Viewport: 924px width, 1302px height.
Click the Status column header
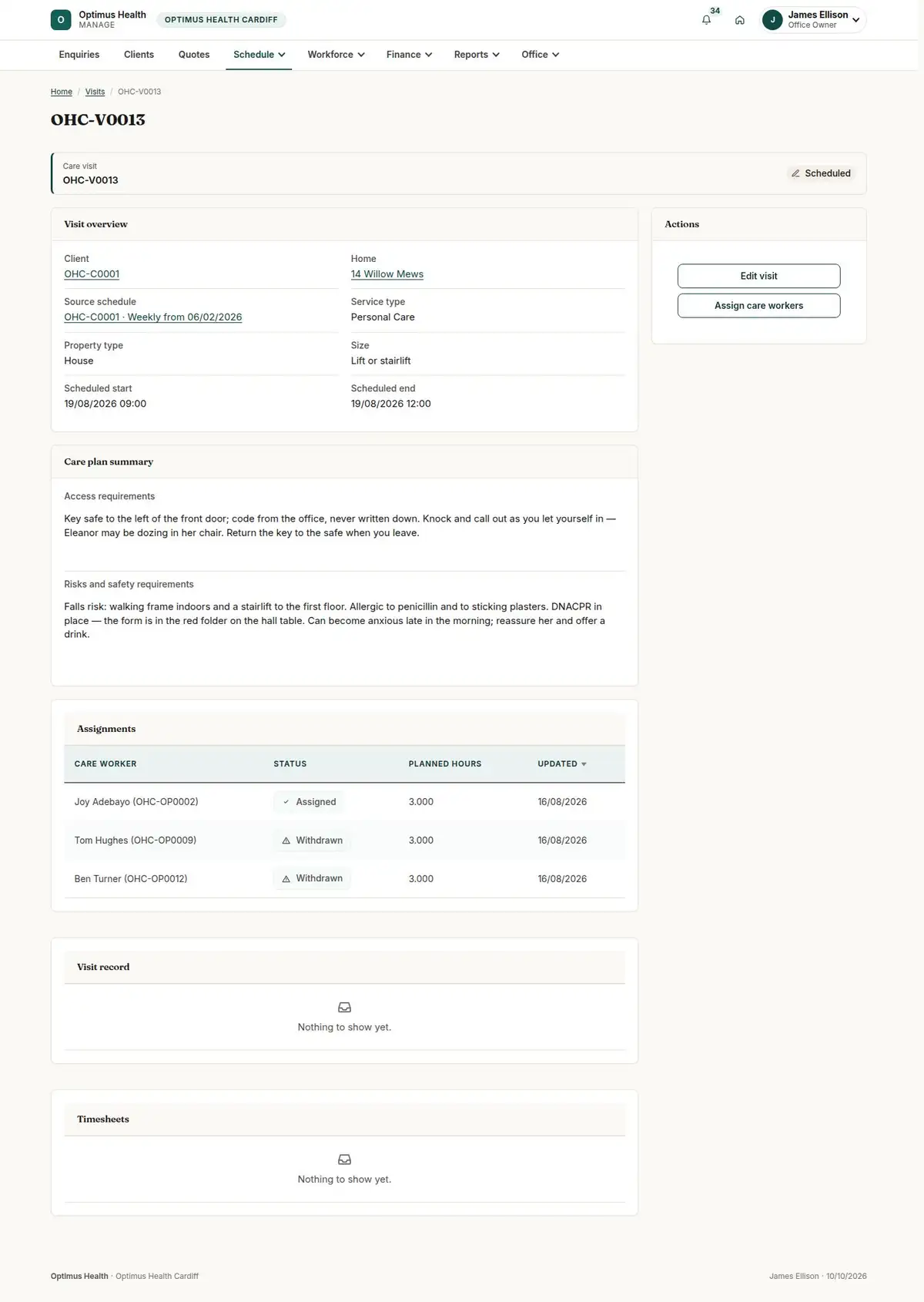(x=290, y=764)
